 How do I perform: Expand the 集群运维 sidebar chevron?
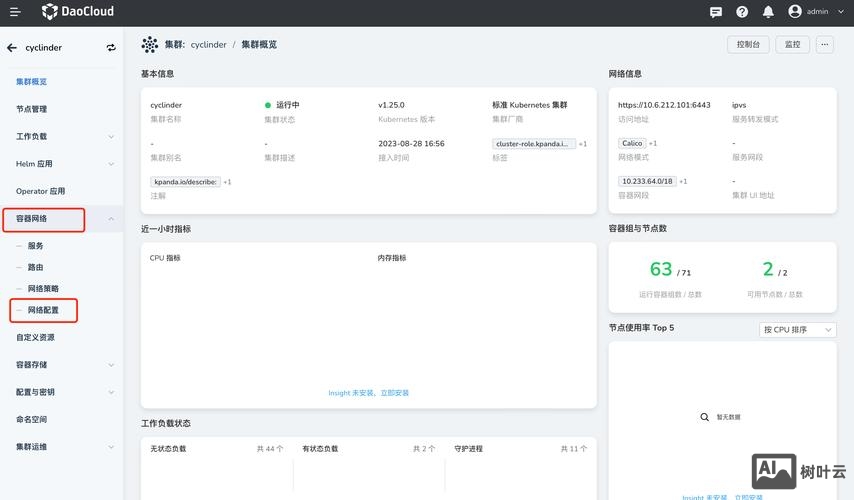click(x=111, y=447)
